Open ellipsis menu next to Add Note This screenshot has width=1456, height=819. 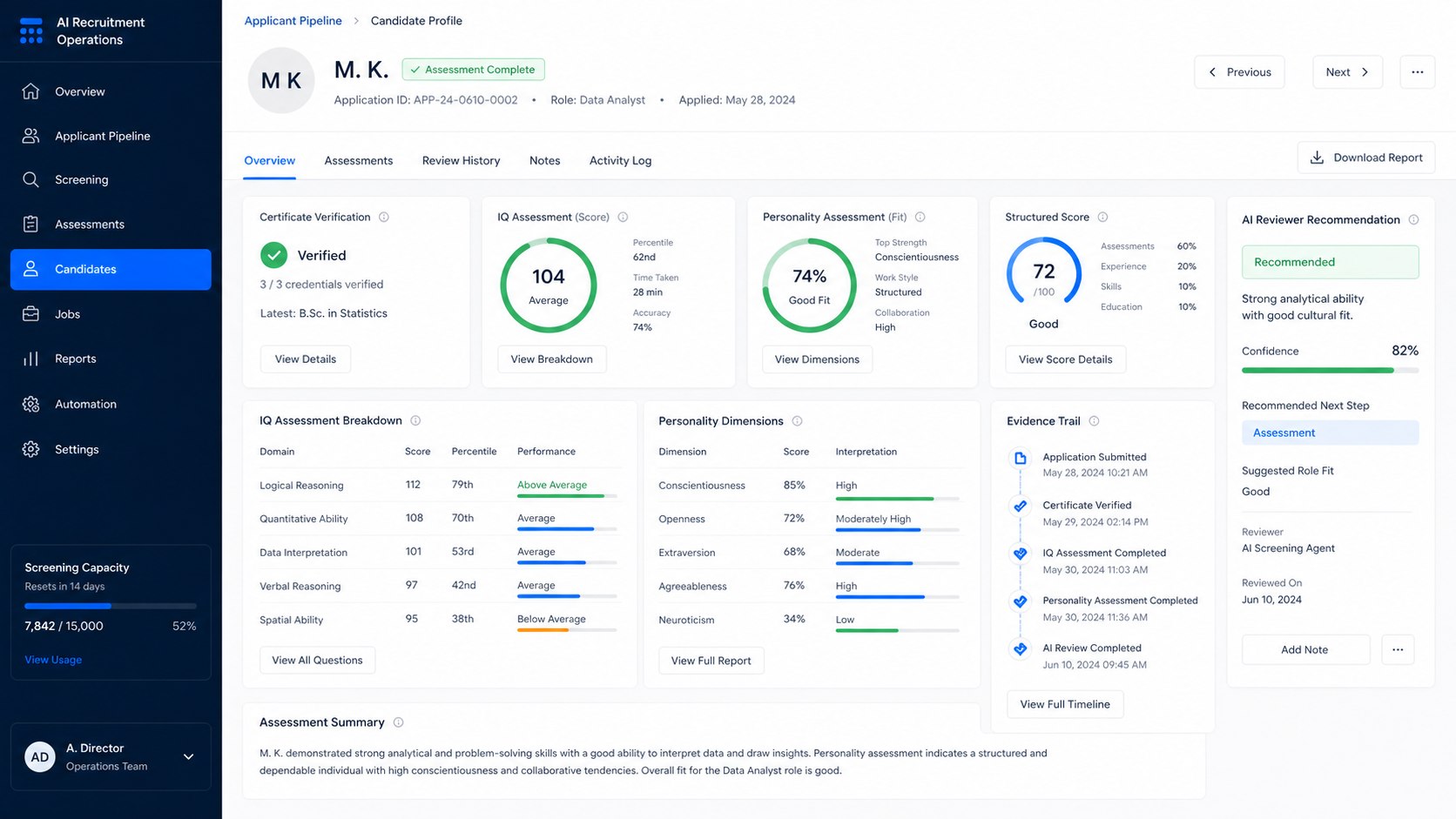tap(1397, 649)
